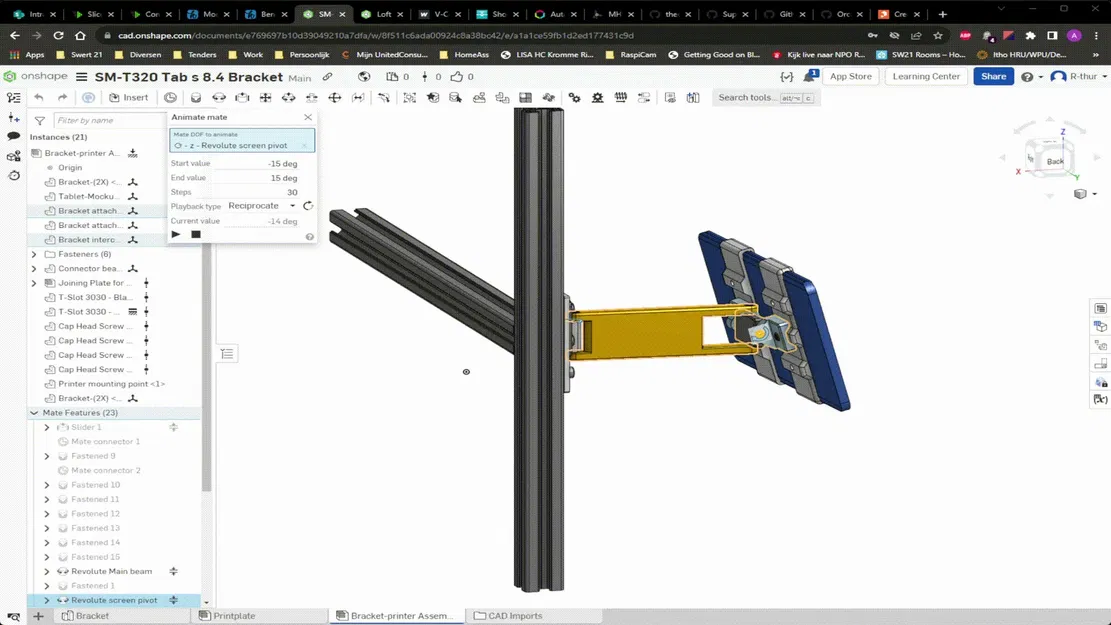Click the Share button
Image resolution: width=1111 pixels, height=625 pixels.
(x=992, y=76)
